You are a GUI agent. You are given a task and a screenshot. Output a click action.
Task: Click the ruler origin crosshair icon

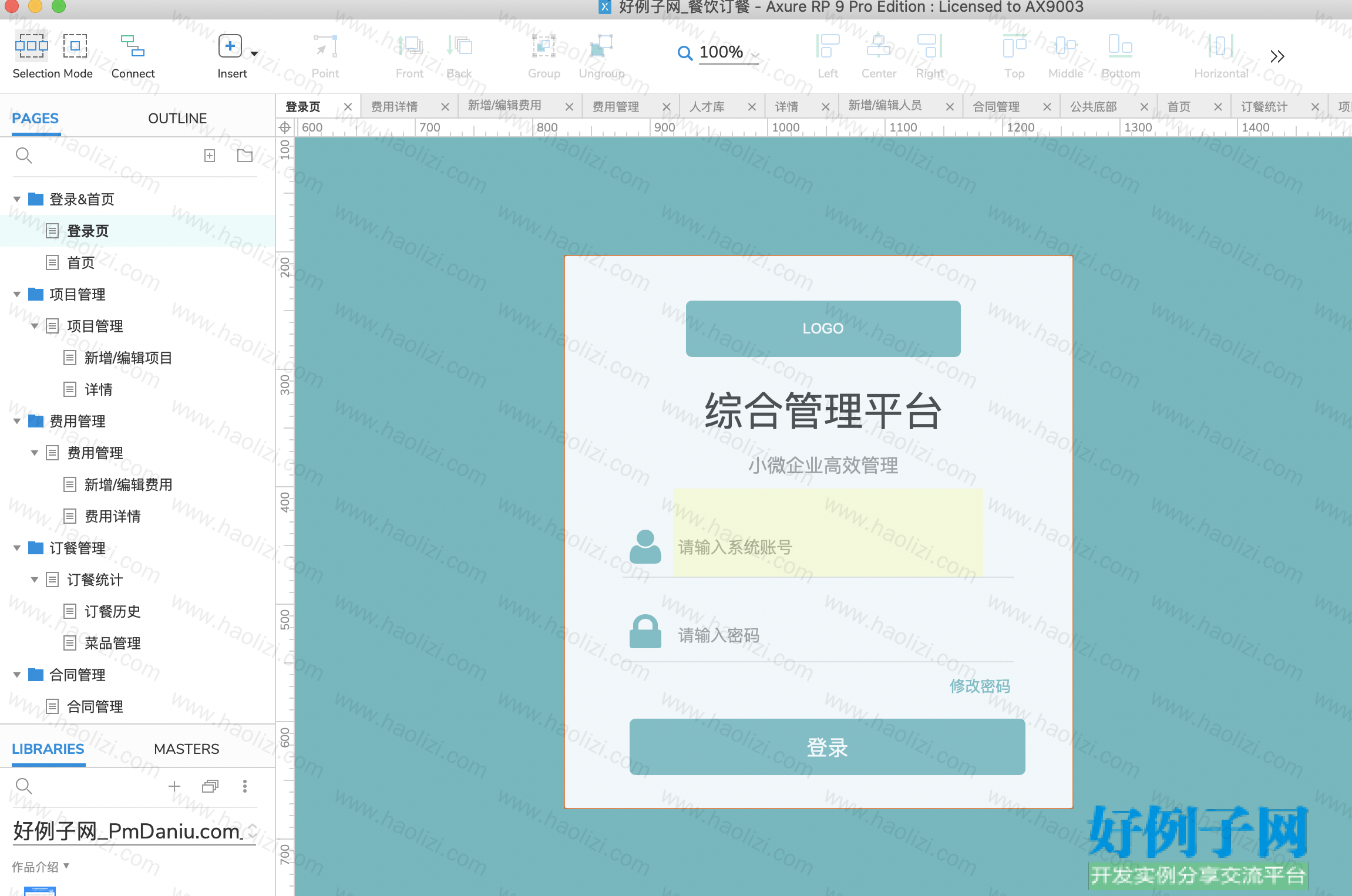pos(285,127)
